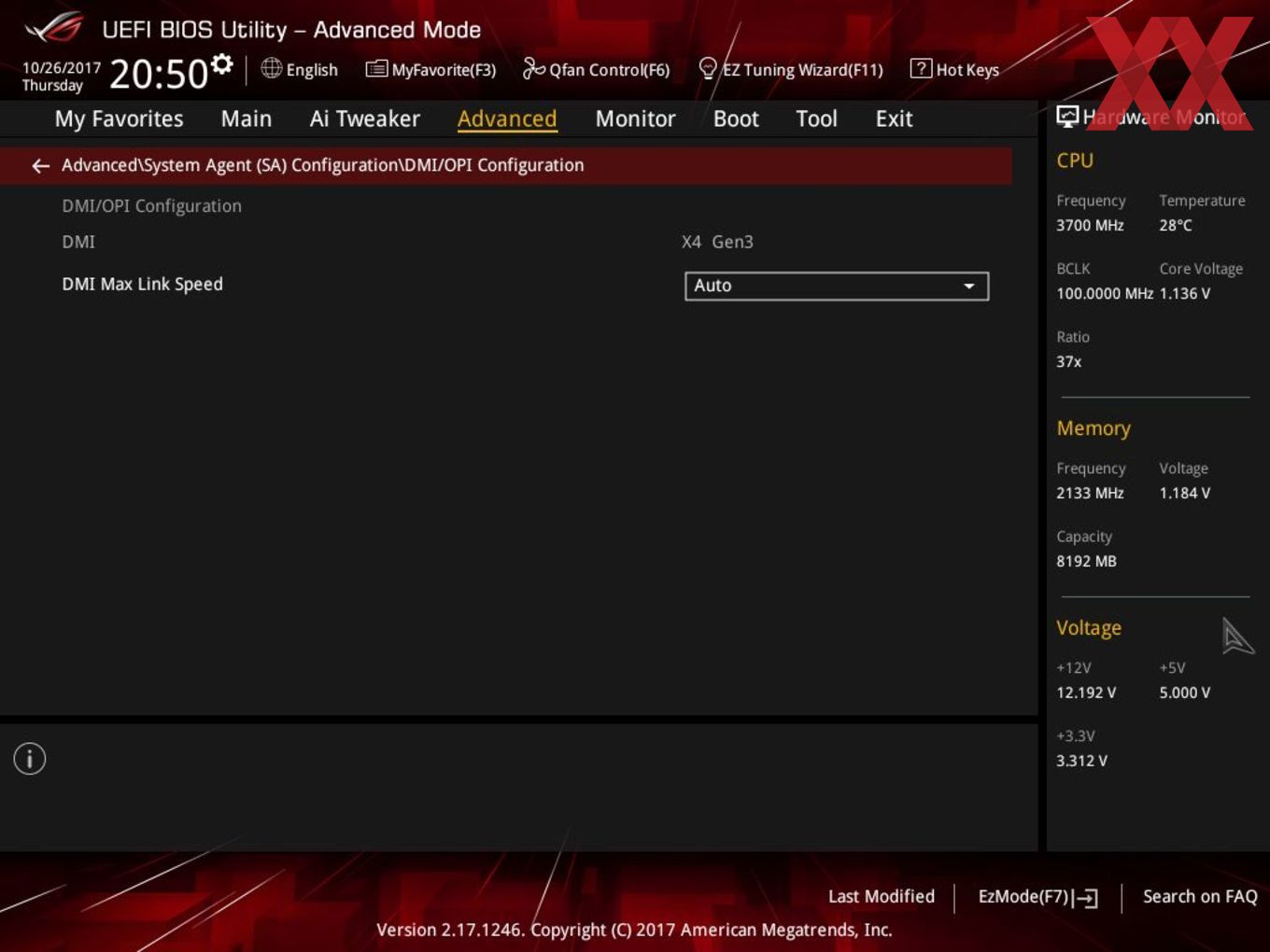Screen dimensions: 1270x952
Task: Click the MyFavorite list icon
Action: [x=376, y=69]
